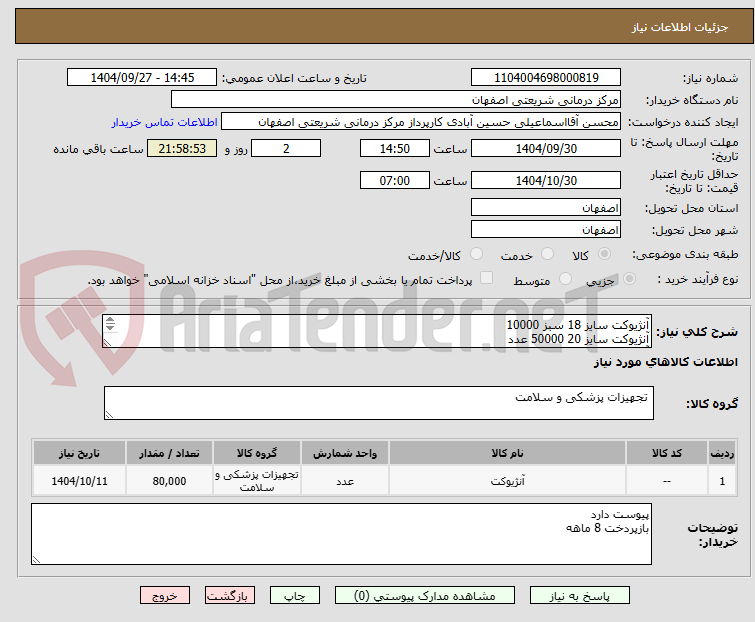Click the گروه کالا text area

(378, 402)
